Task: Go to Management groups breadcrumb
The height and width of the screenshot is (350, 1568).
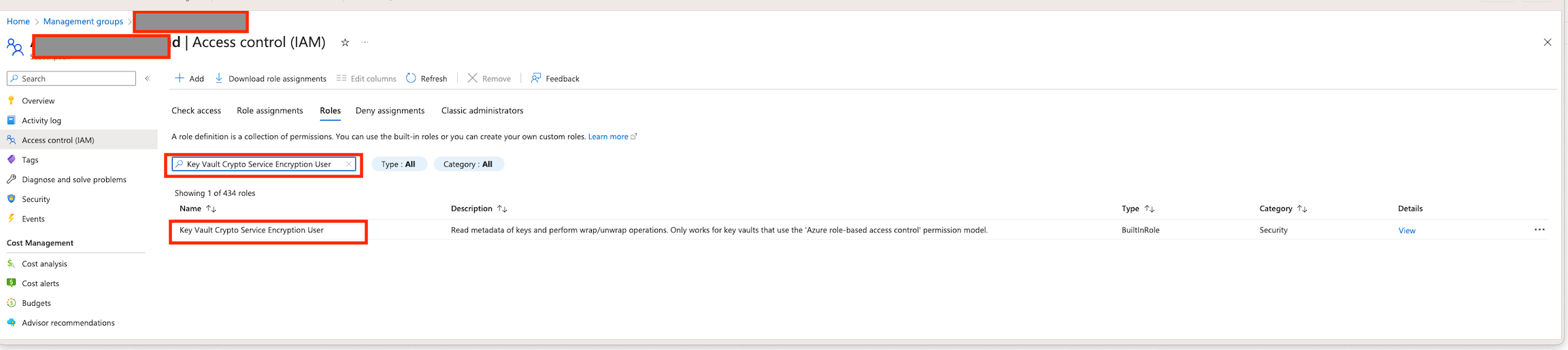Action: [x=83, y=22]
